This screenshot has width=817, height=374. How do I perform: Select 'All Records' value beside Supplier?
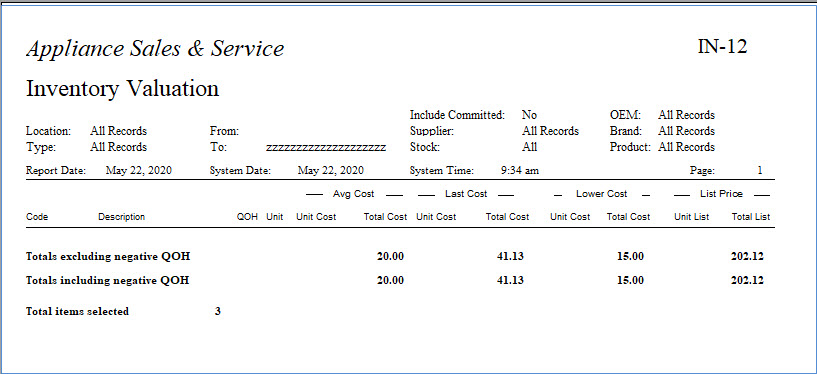pyautogui.click(x=550, y=131)
